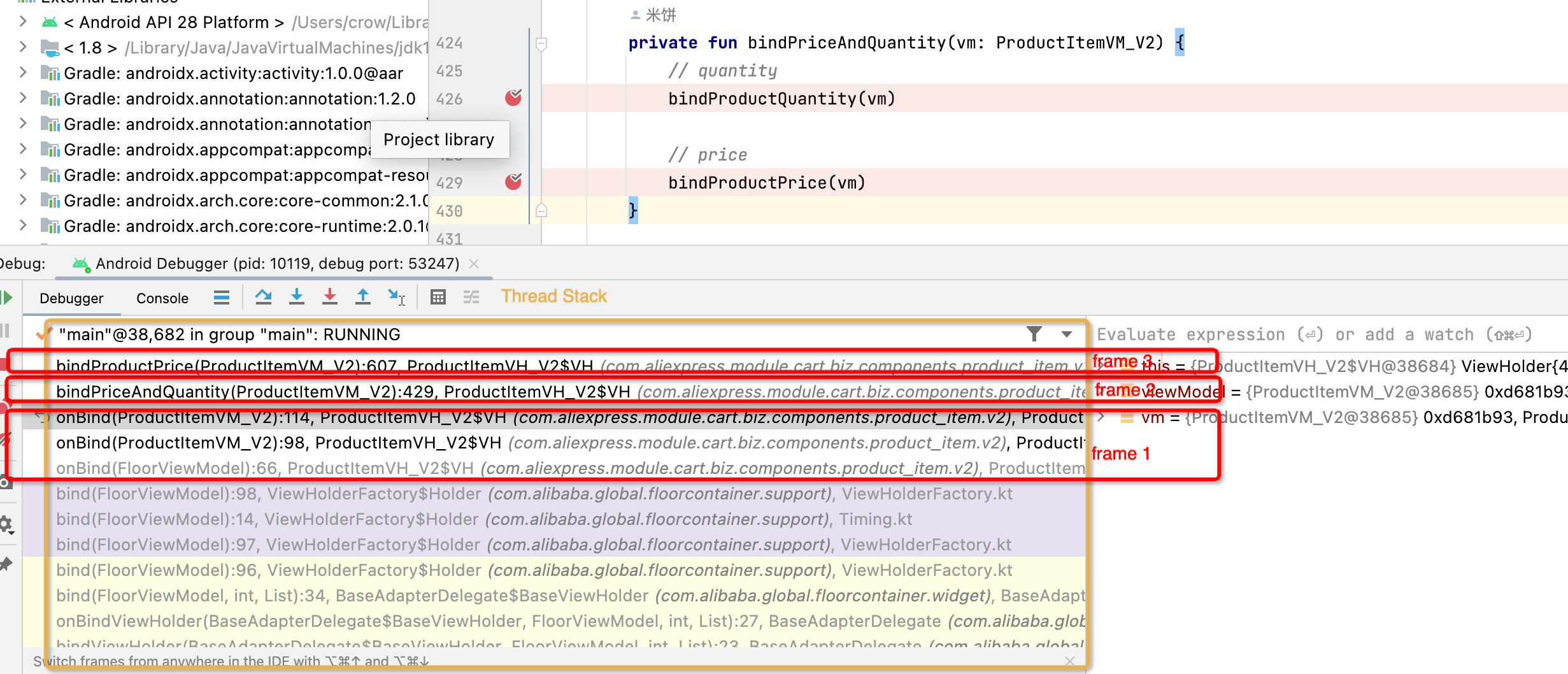
Task: Open the thread selector dropdown arrow
Action: pos(1067,334)
